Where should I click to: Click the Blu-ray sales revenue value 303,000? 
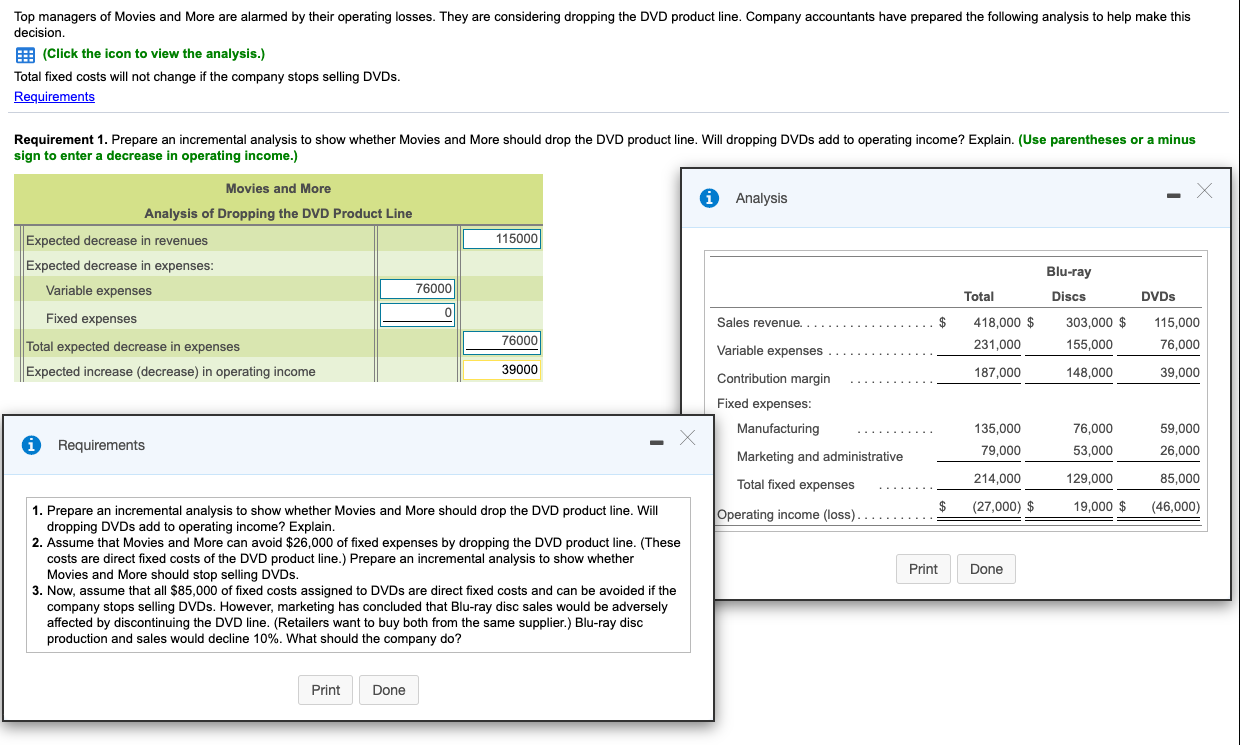1089,323
